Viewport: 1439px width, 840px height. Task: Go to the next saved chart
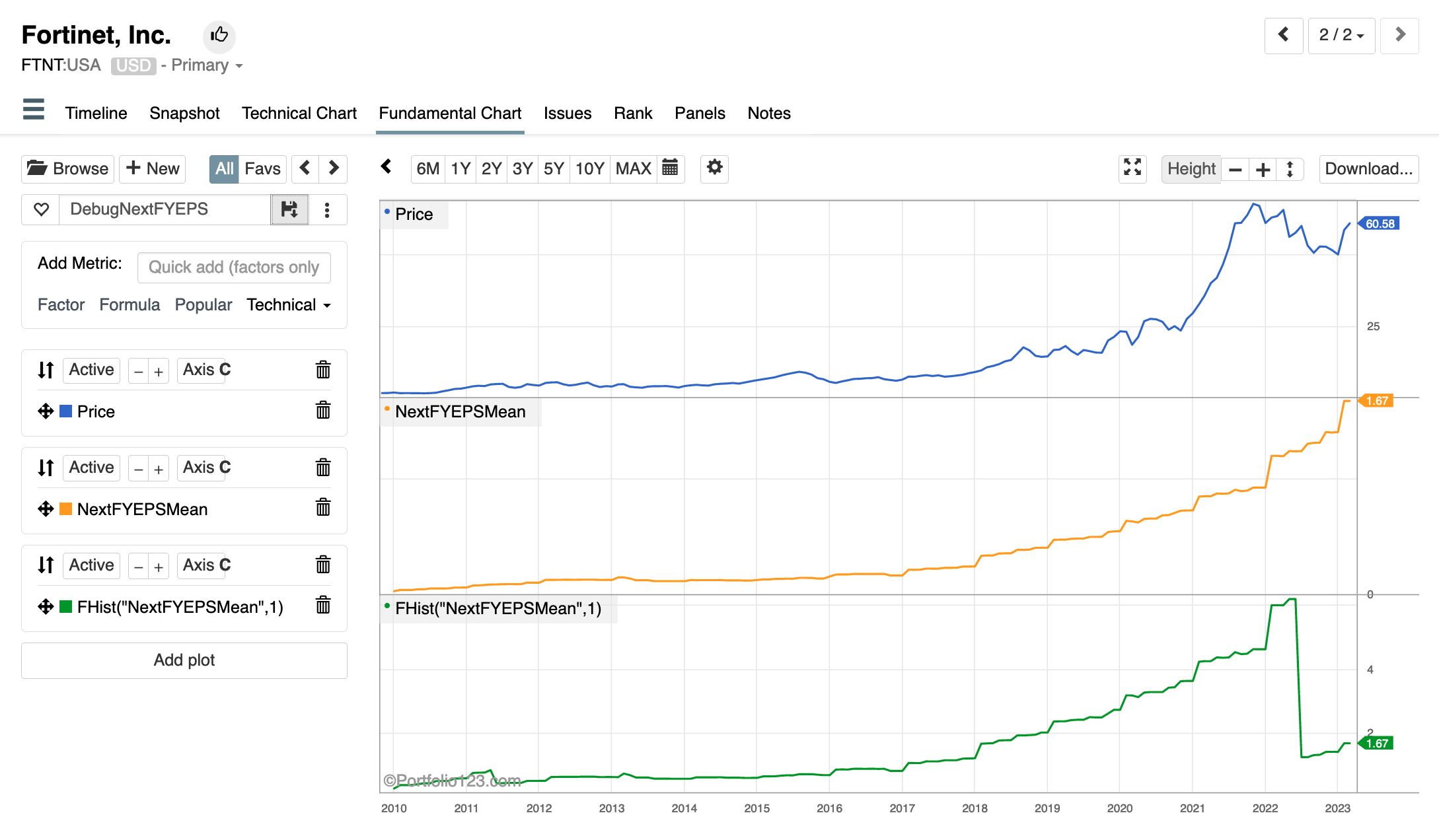[334, 169]
